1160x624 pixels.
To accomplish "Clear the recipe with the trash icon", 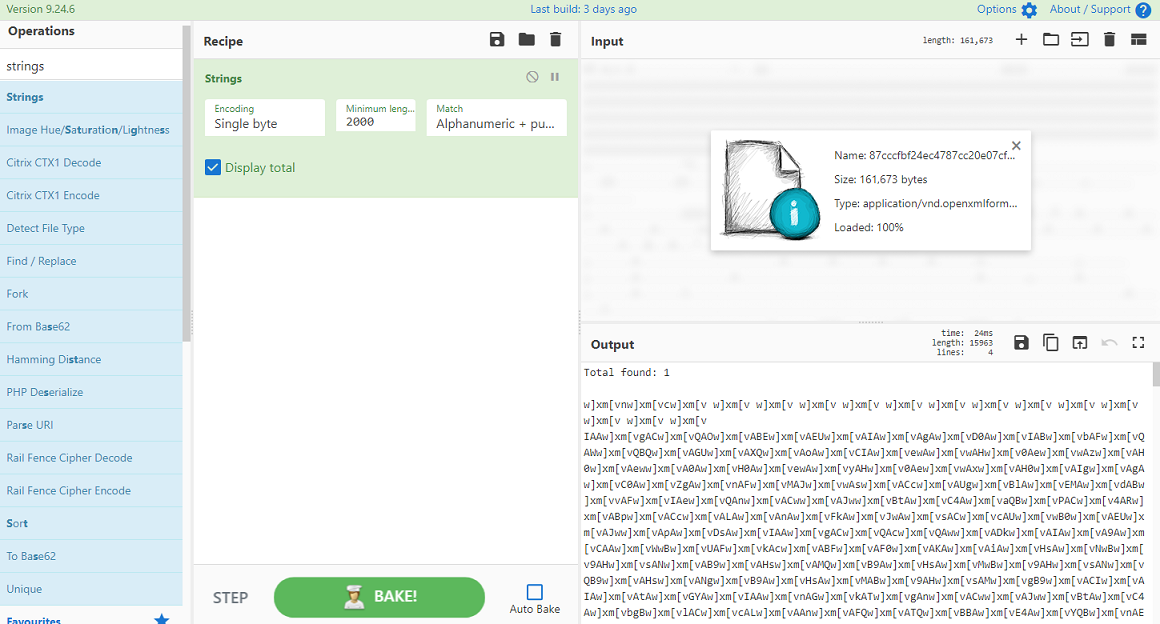I will coord(556,40).
